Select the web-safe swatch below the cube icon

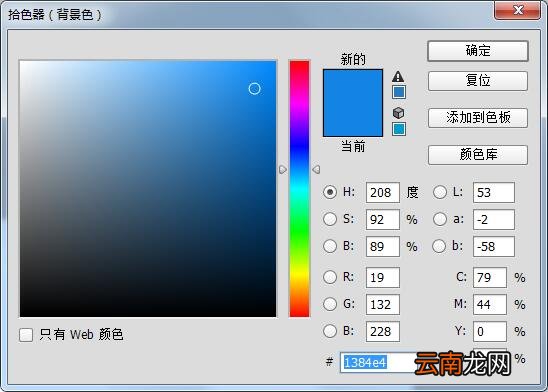pos(399,129)
